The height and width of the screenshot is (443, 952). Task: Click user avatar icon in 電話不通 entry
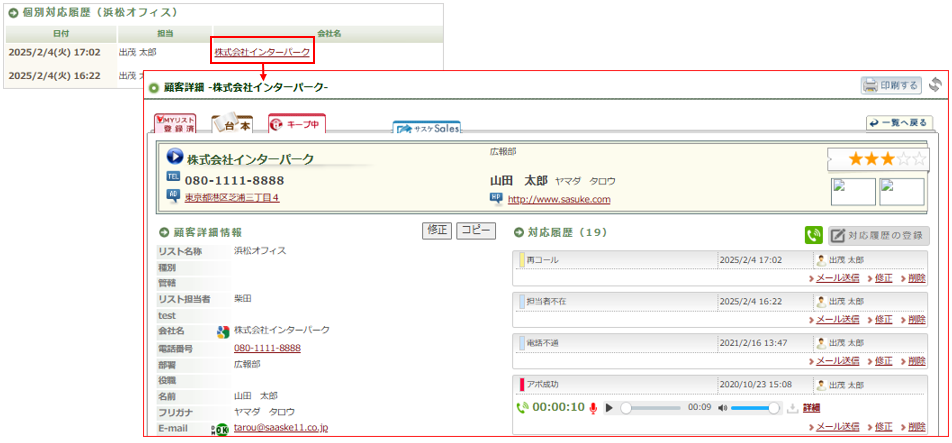(821, 343)
